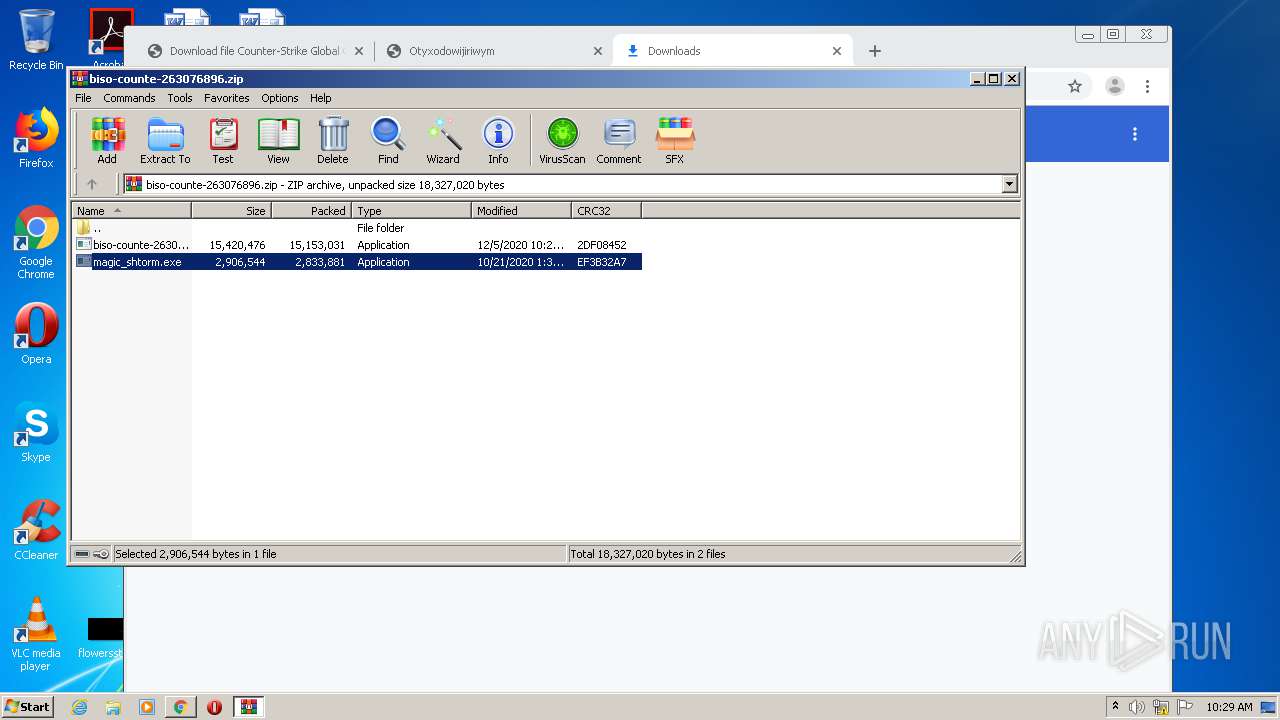Sort list by Type column

coord(411,211)
